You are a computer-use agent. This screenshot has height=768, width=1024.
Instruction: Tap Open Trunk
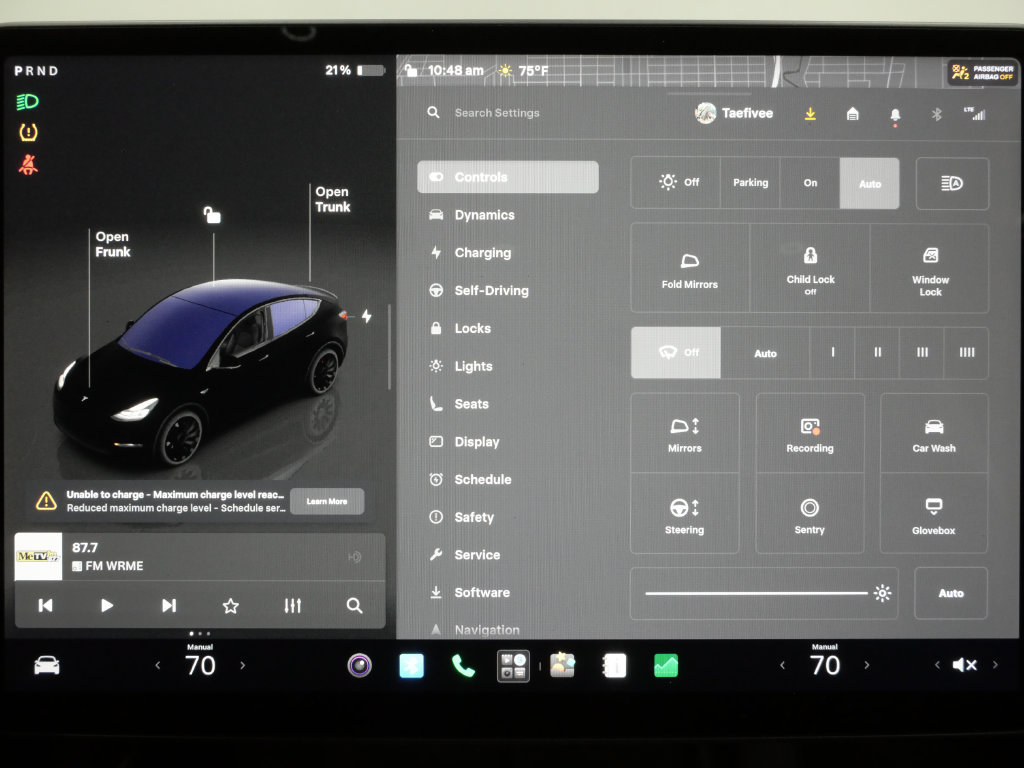[332, 199]
